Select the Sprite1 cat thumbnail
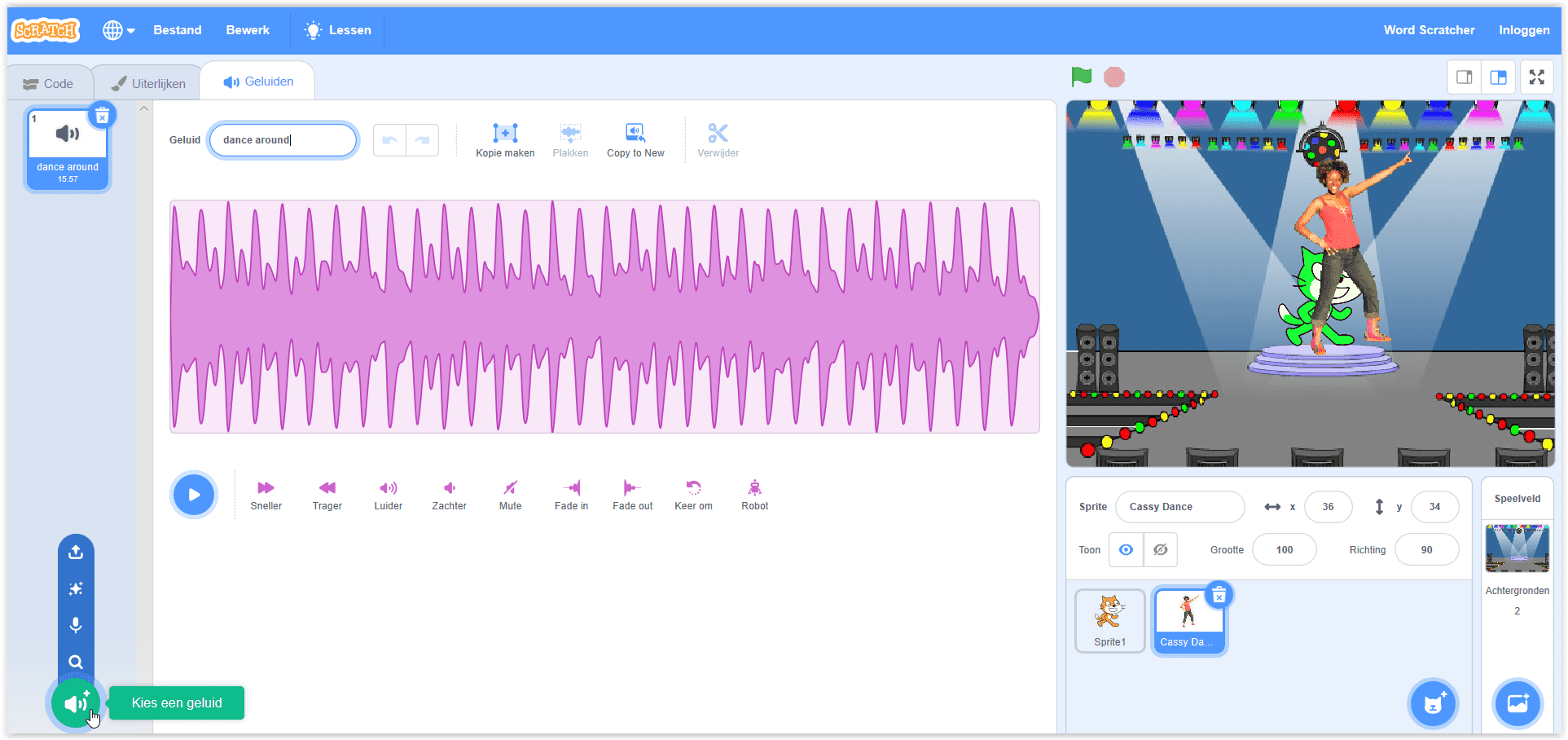Image resolution: width=1568 pixels, height=740 pixels. coord(1109,620)
